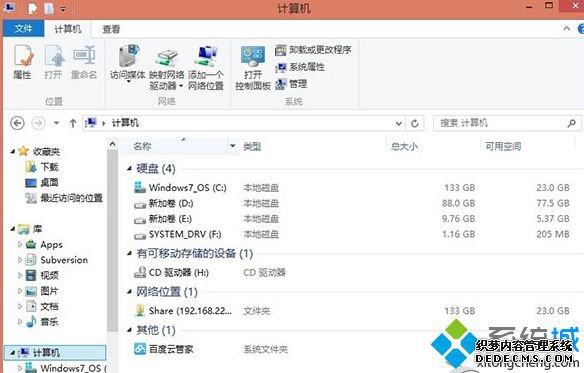Switch to the 计算机 (Computer) ribbon tab
The image size is (584, 373).
click(x=68, y=29)
